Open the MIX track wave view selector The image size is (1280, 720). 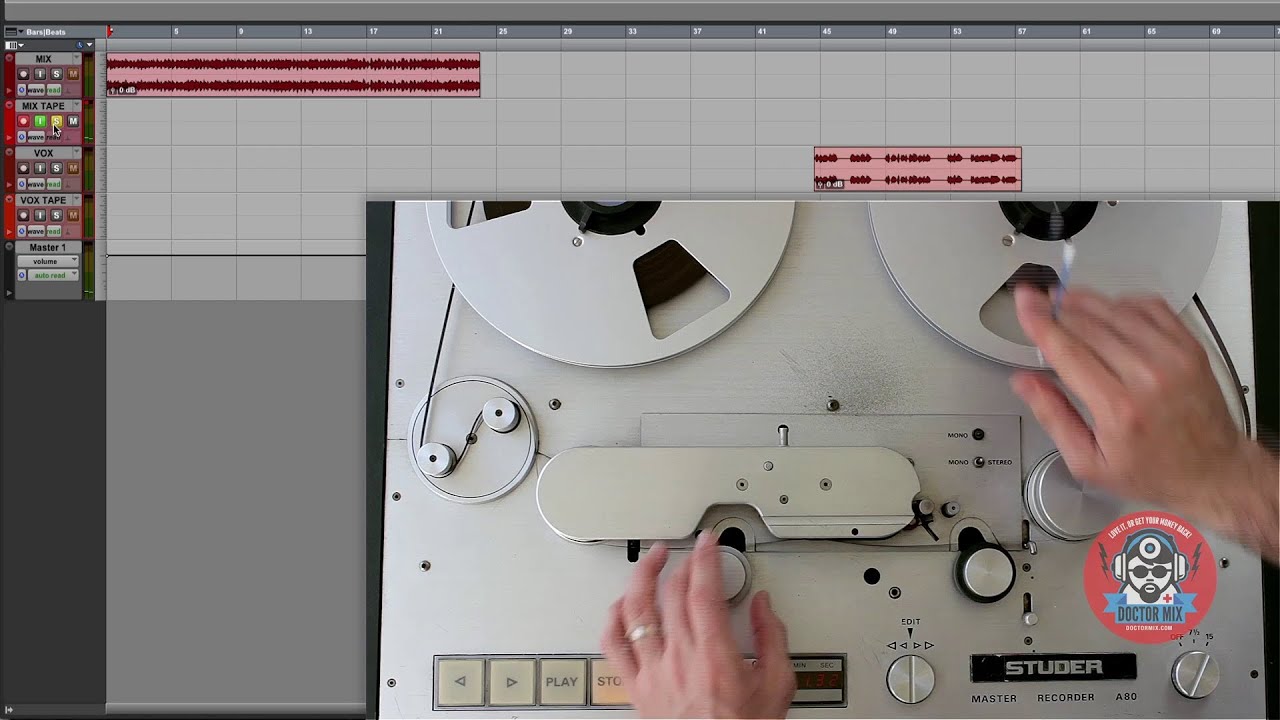click(36, 90)
